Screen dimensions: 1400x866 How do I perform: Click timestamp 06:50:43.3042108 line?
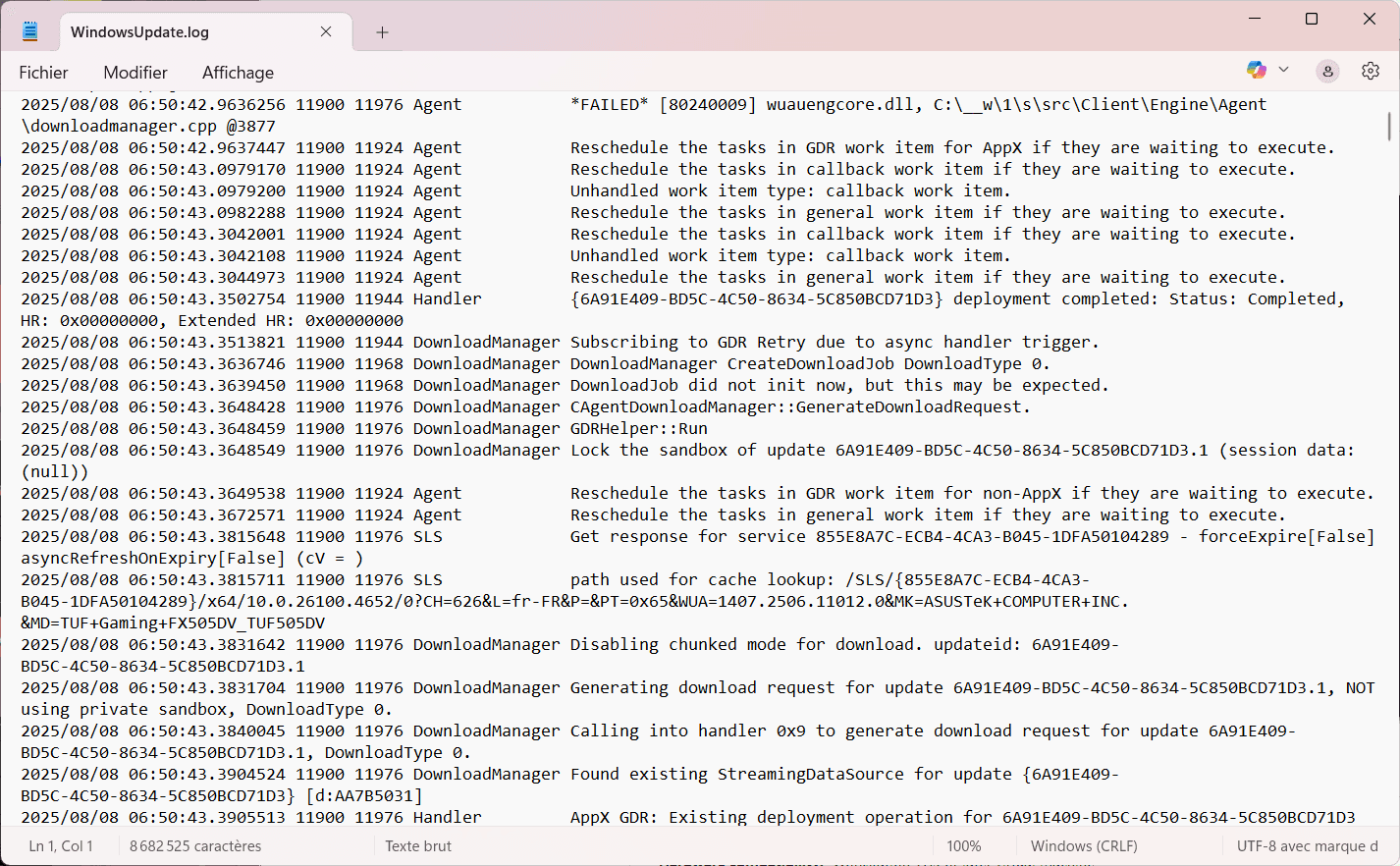[x=207, y=255]
